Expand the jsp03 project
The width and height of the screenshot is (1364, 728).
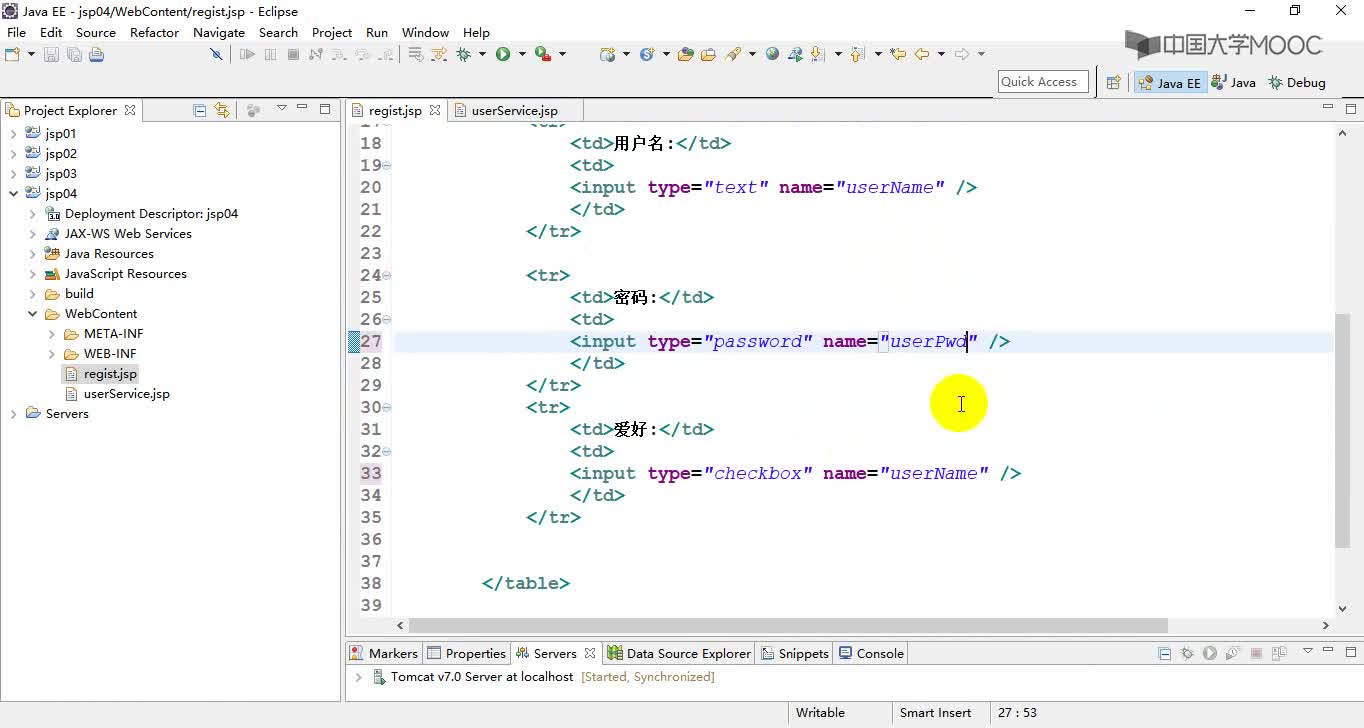(13, 173)
